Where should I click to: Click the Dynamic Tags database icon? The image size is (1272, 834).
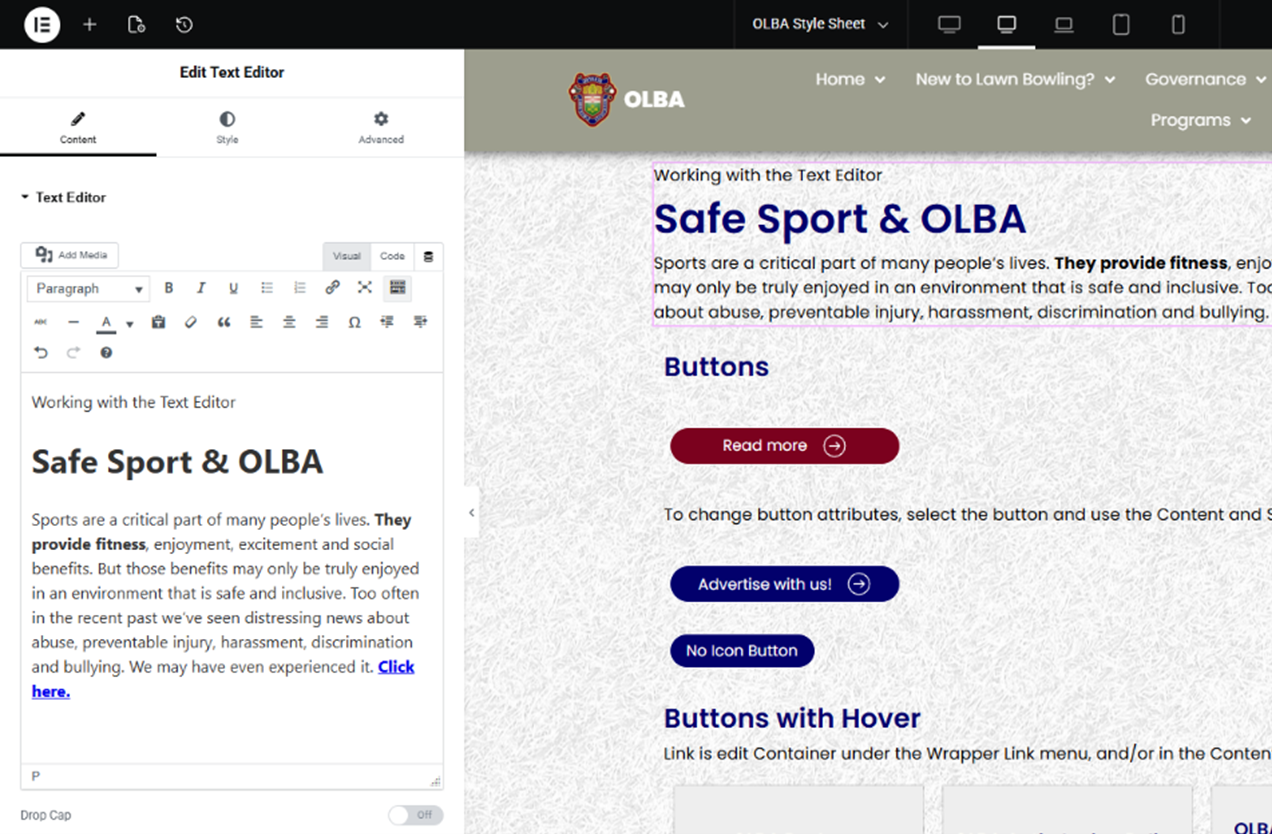429,256
